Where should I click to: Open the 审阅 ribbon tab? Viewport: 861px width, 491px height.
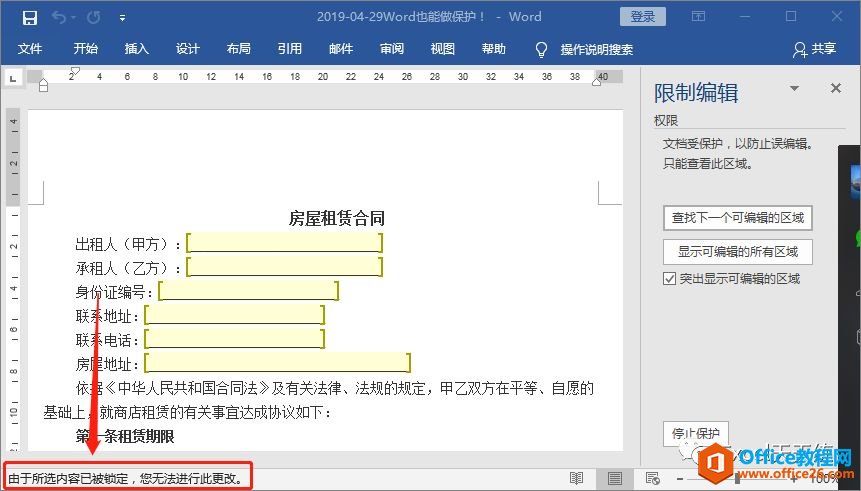coord(392,49)
